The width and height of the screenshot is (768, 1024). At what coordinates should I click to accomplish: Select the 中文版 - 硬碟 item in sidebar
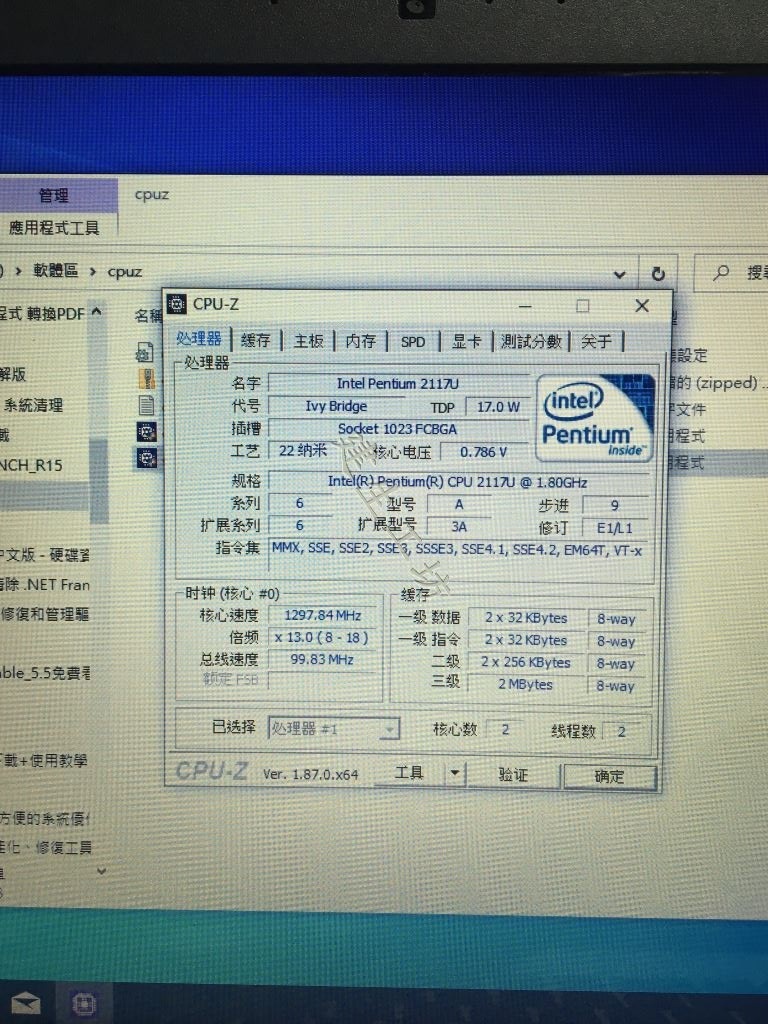pyautogui.click(x=44, y=555)
